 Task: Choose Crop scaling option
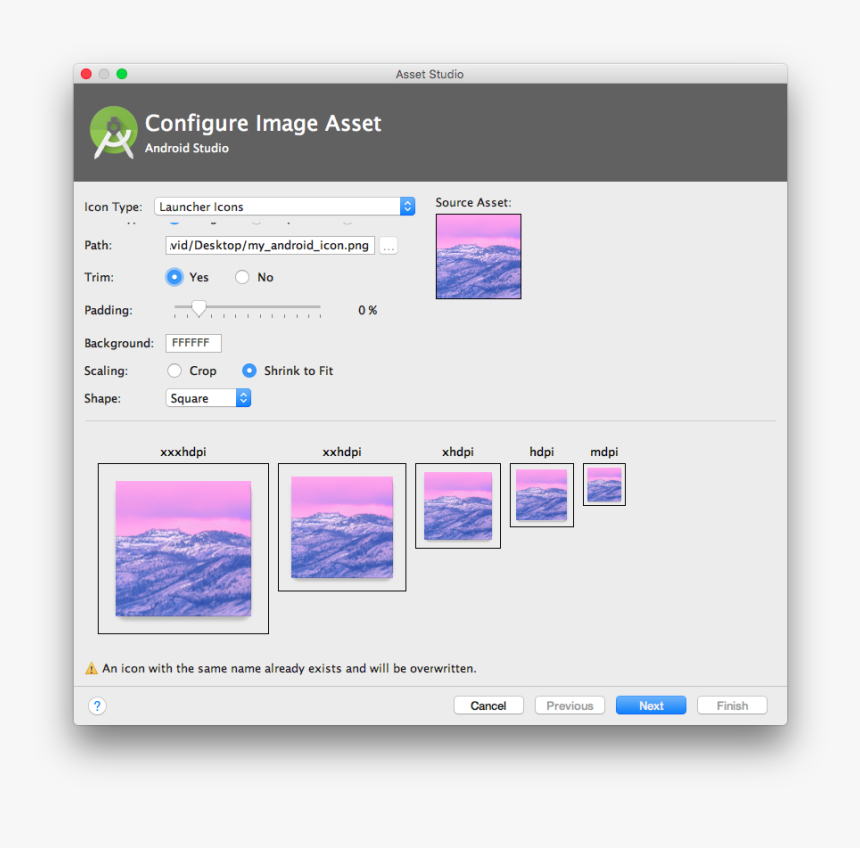pyautogui.click(x=174, y=371)
